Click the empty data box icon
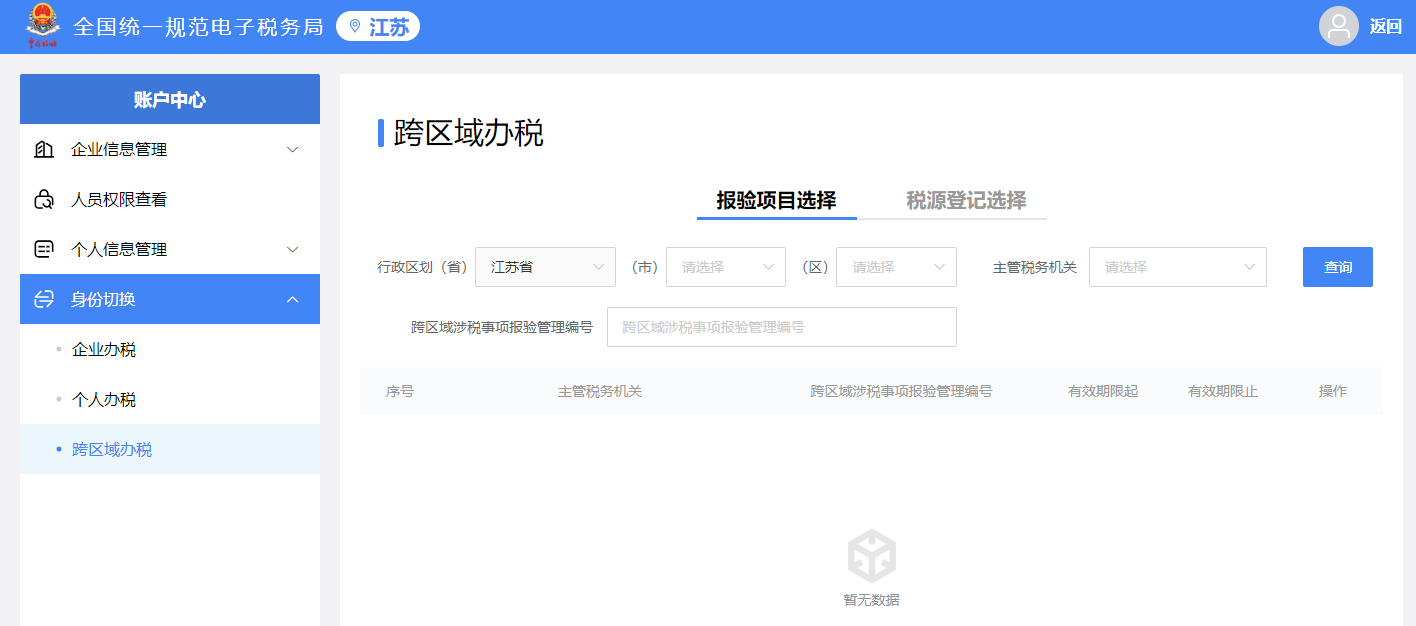Screen dimensions: 1416x626 coord(871,556)
